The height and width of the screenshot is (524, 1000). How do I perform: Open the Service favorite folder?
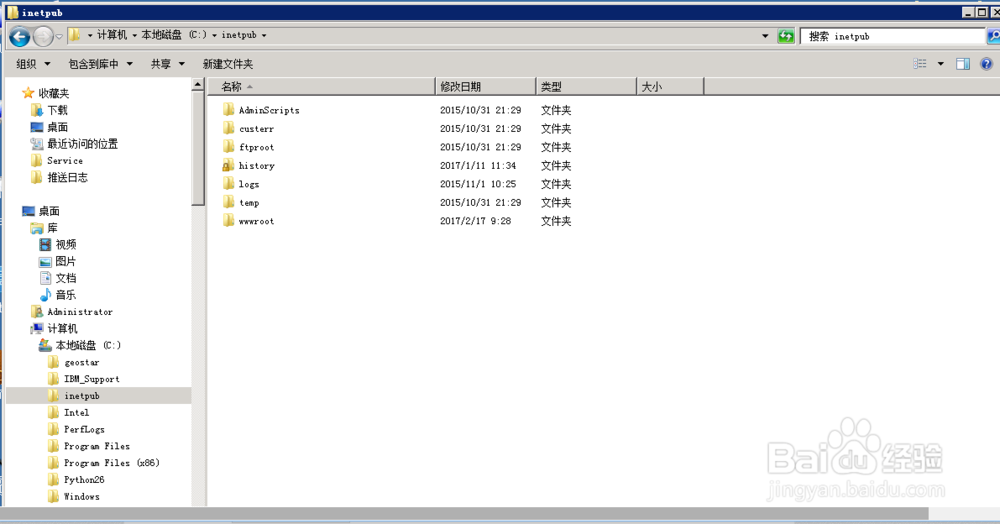57,161
